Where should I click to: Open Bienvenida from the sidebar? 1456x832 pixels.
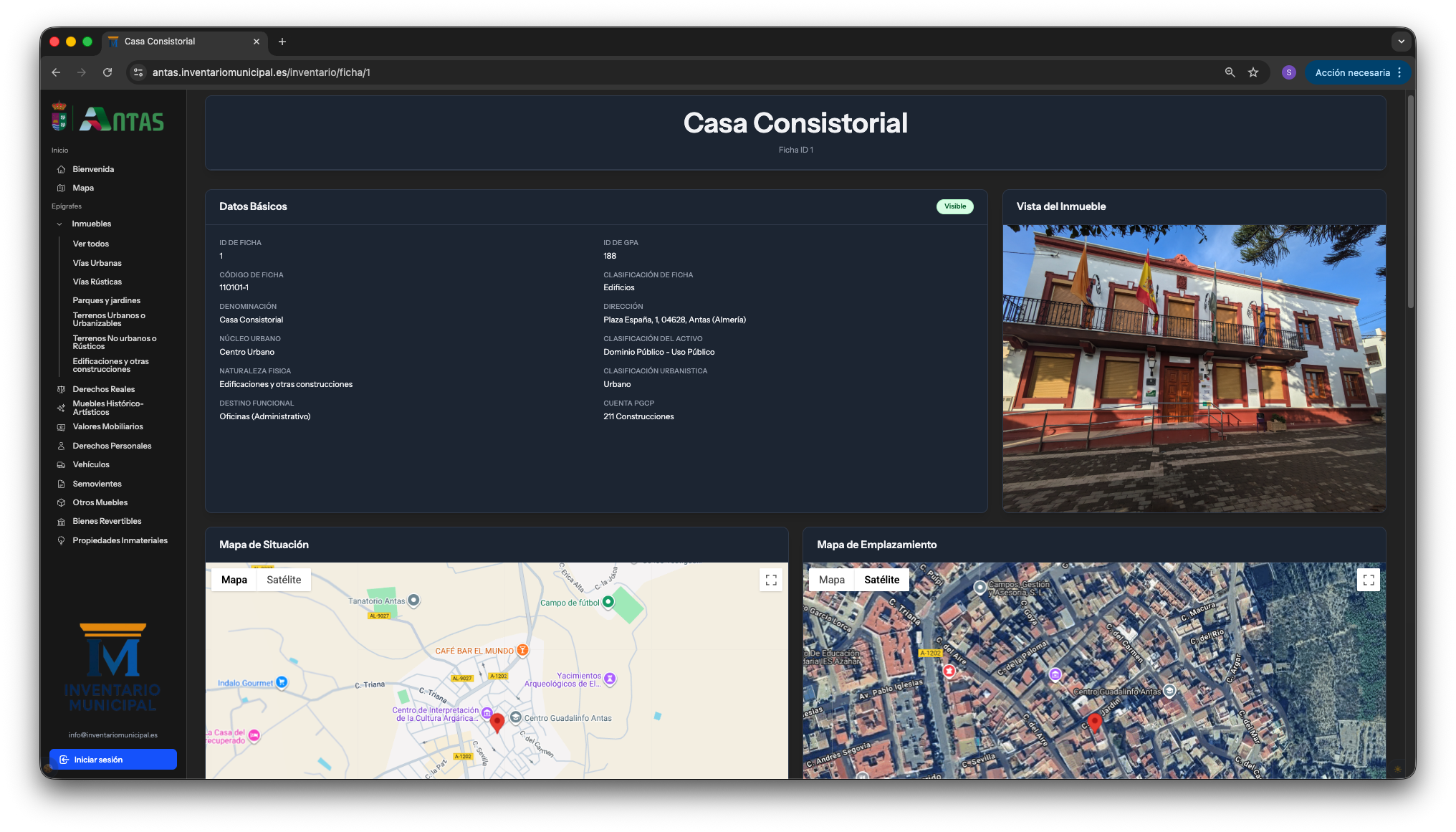click(x=93, y=169)
